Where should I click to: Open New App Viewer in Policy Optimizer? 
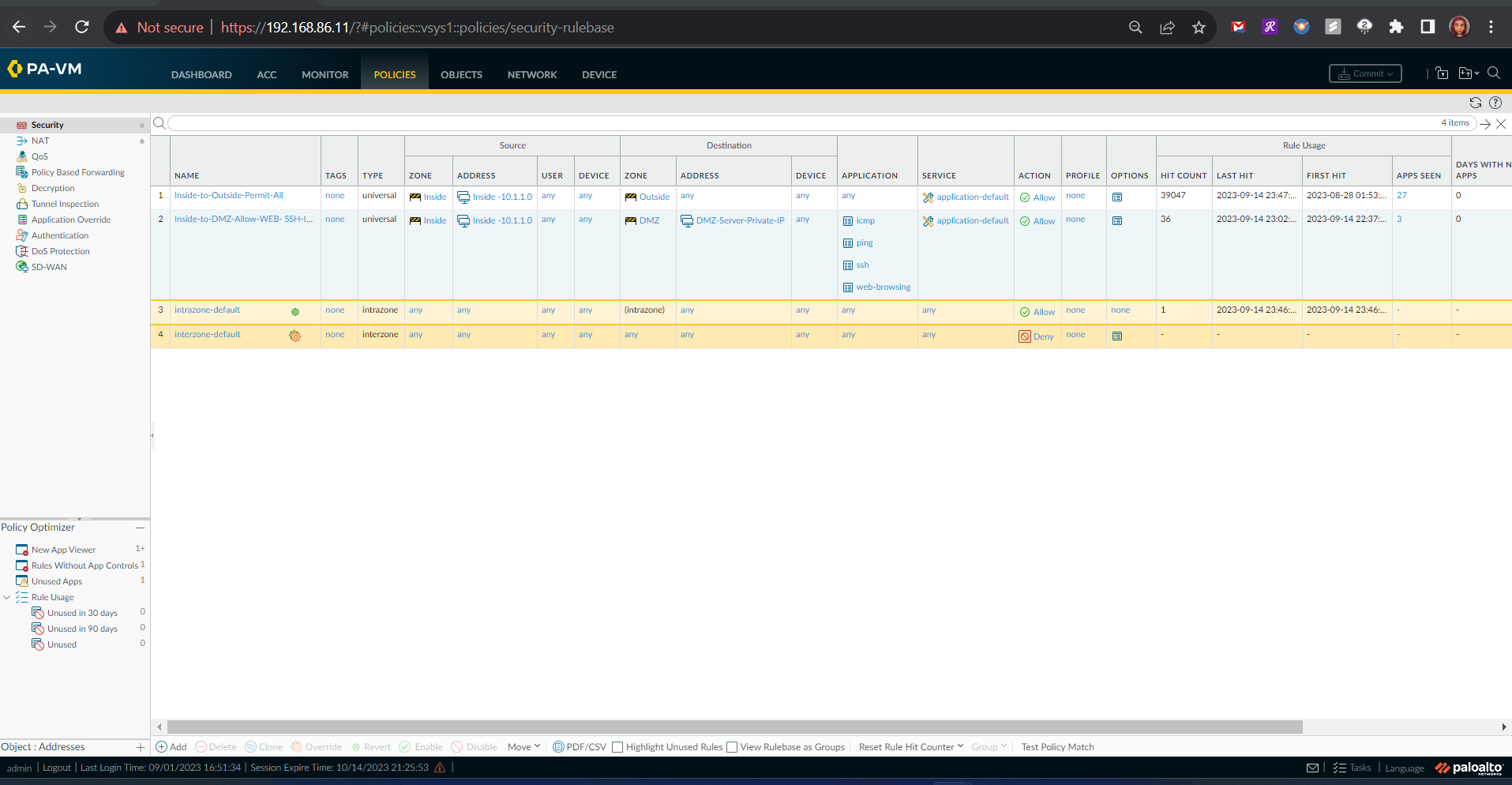(x=63, y=550)
